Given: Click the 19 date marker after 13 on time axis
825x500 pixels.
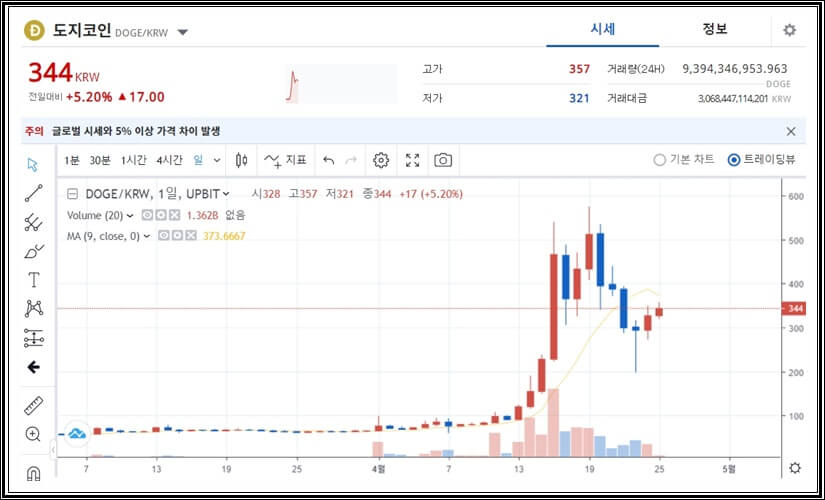Looking at the screenshot, I should pyautogui.click(x=589, y=469).
